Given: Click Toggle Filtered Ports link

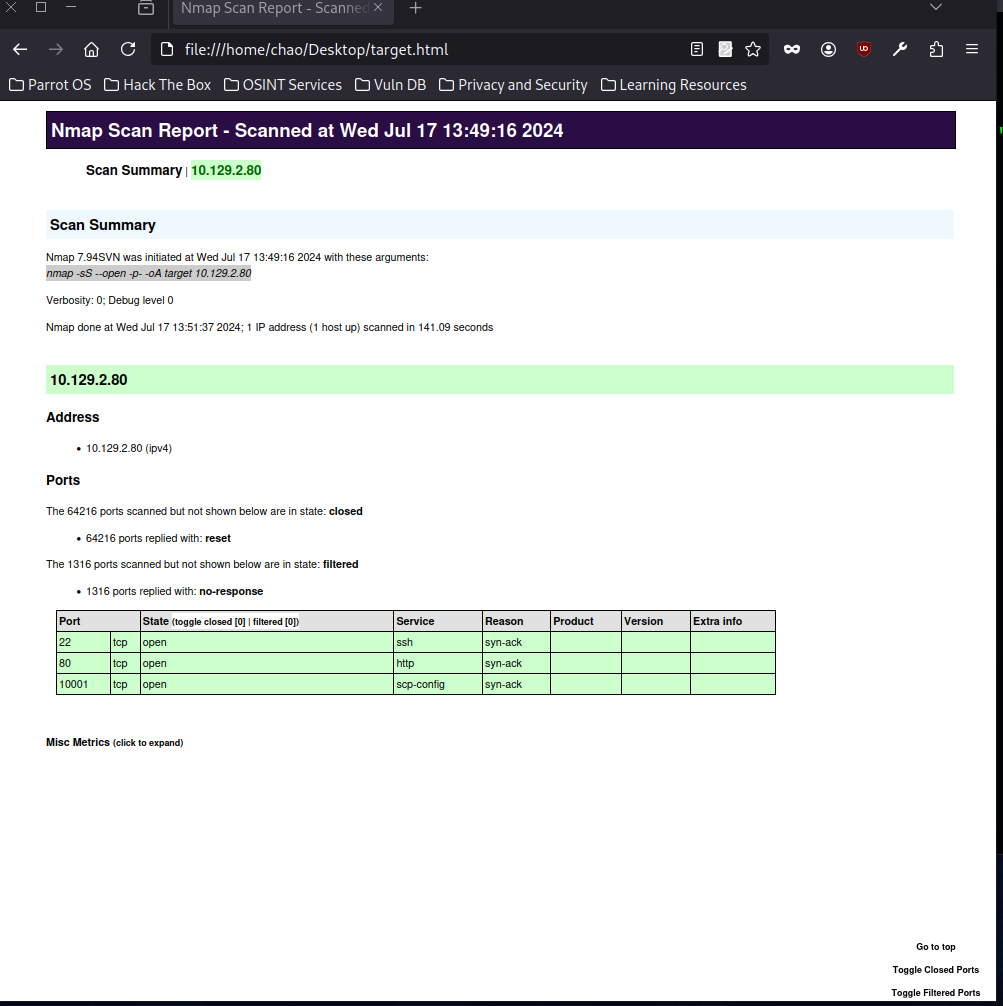Looking at the screenshot, I should [936, 993].
